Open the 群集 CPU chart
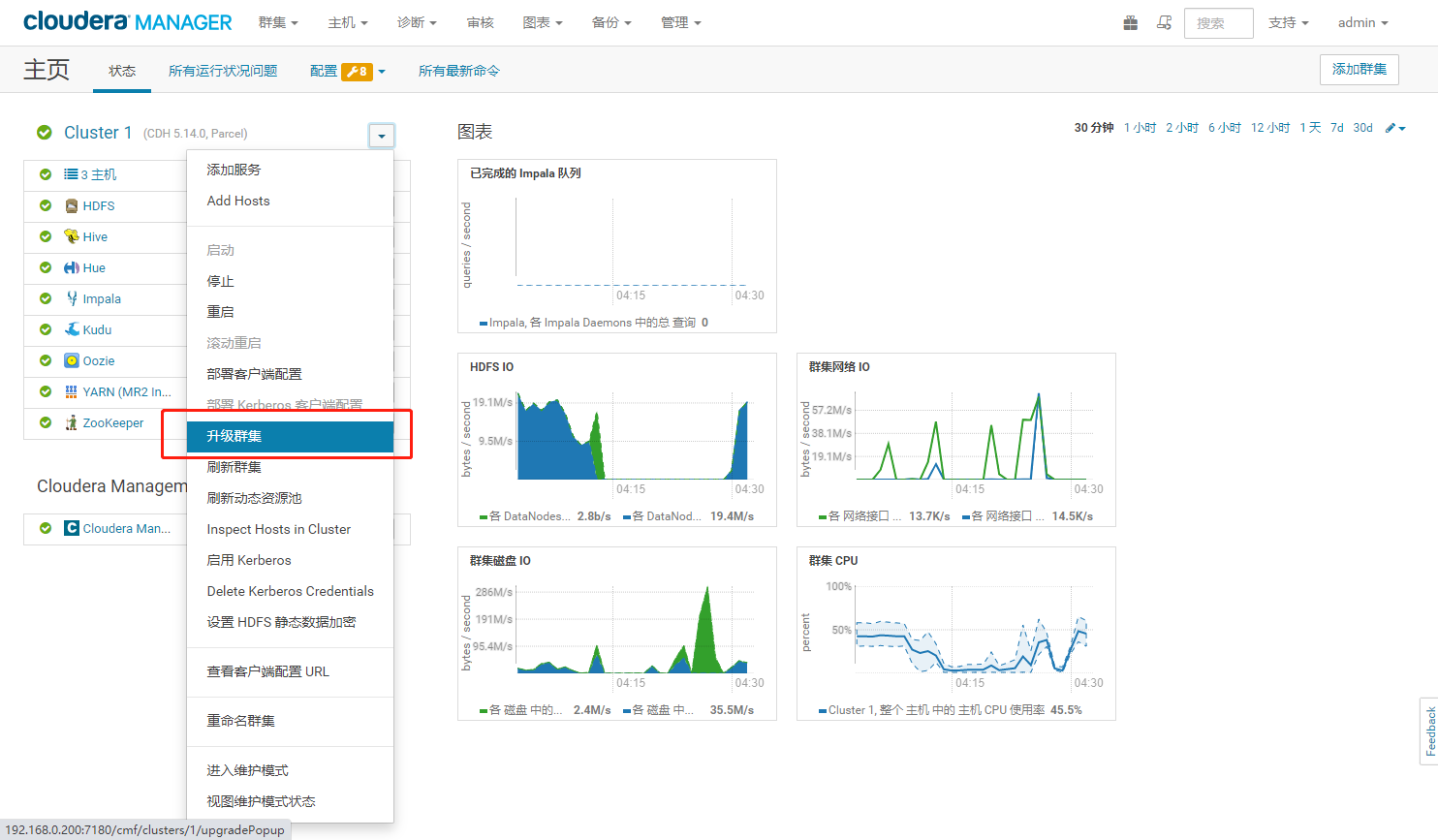Screen dimensions: 1438x840 [x=955, y=634]
